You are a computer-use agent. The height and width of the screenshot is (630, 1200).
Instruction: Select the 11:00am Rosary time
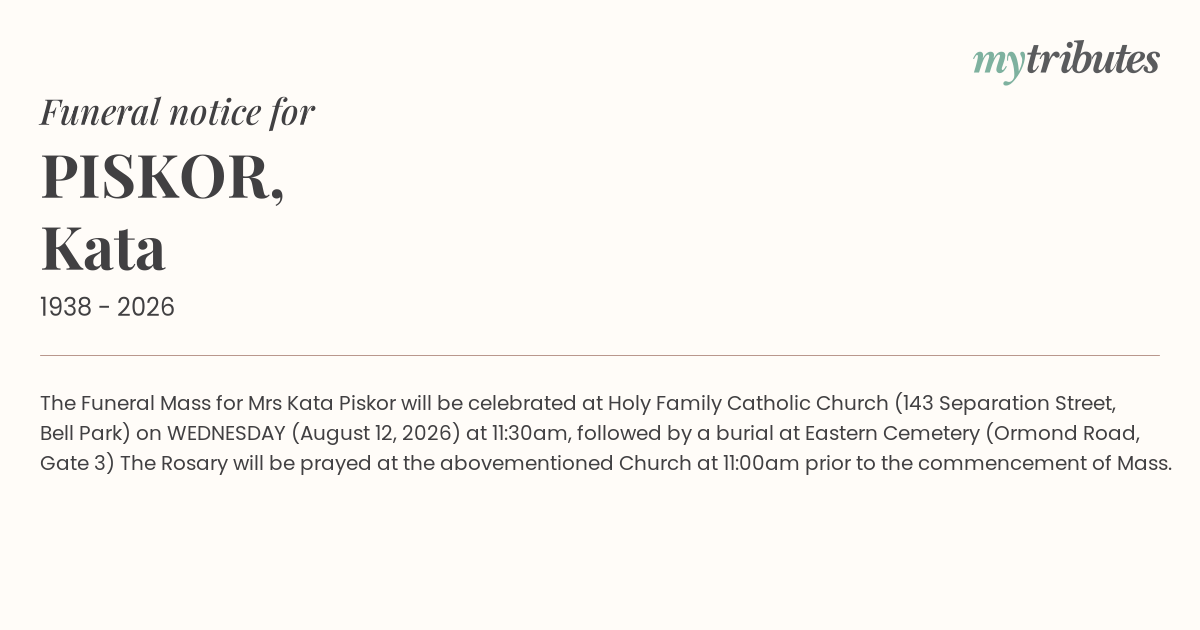point(761,463)
